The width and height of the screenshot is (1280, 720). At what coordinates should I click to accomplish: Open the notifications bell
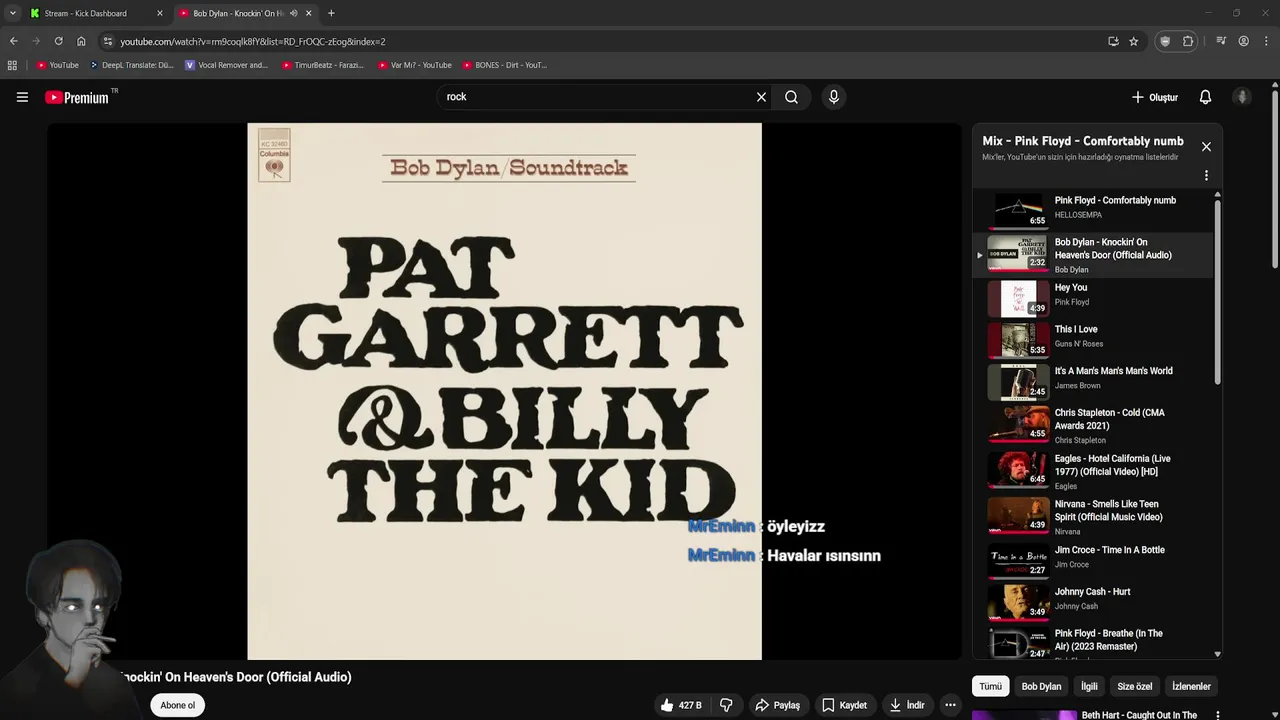click(x=1205, y=97)
